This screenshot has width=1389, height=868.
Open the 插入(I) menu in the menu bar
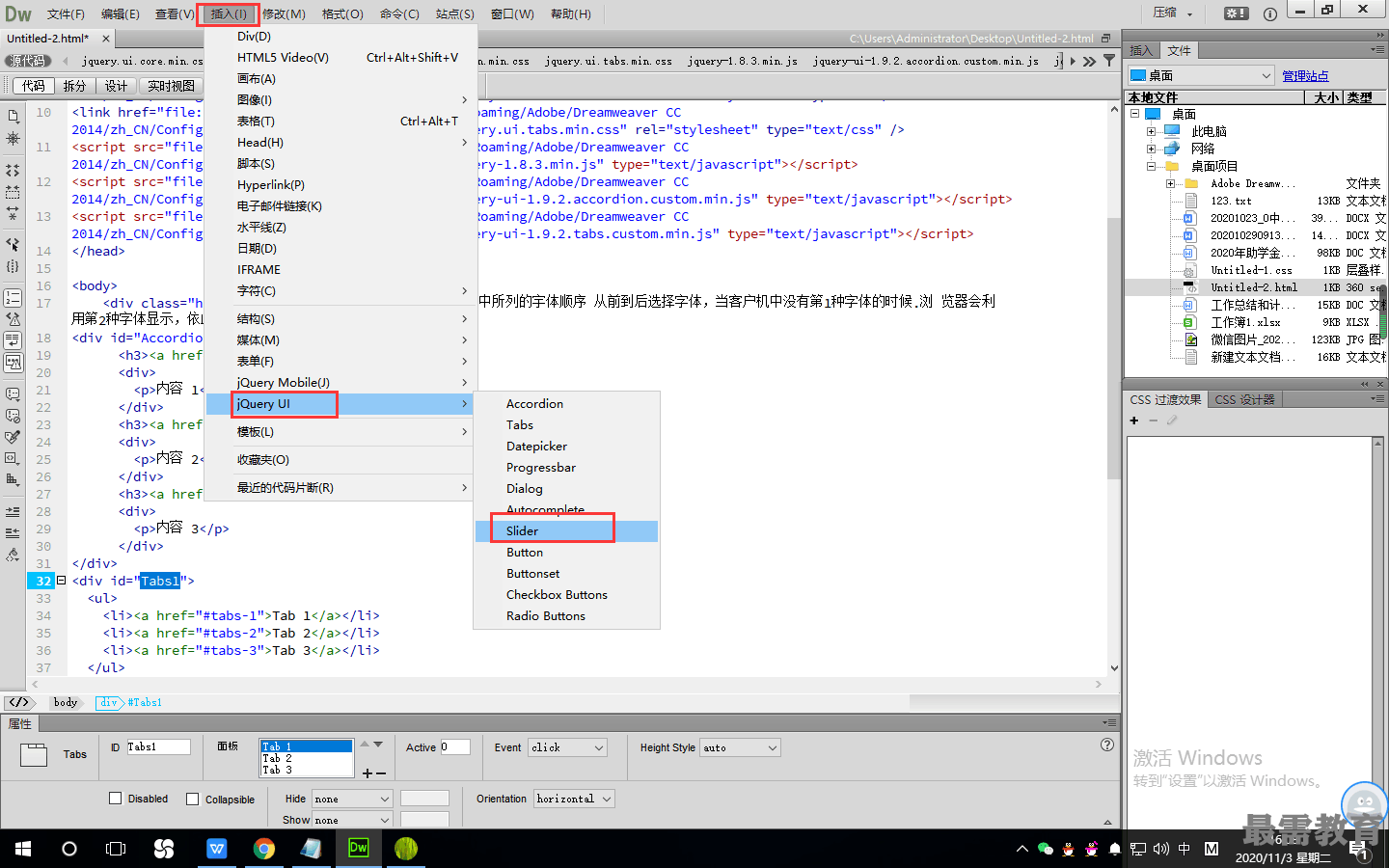point(229,14)
